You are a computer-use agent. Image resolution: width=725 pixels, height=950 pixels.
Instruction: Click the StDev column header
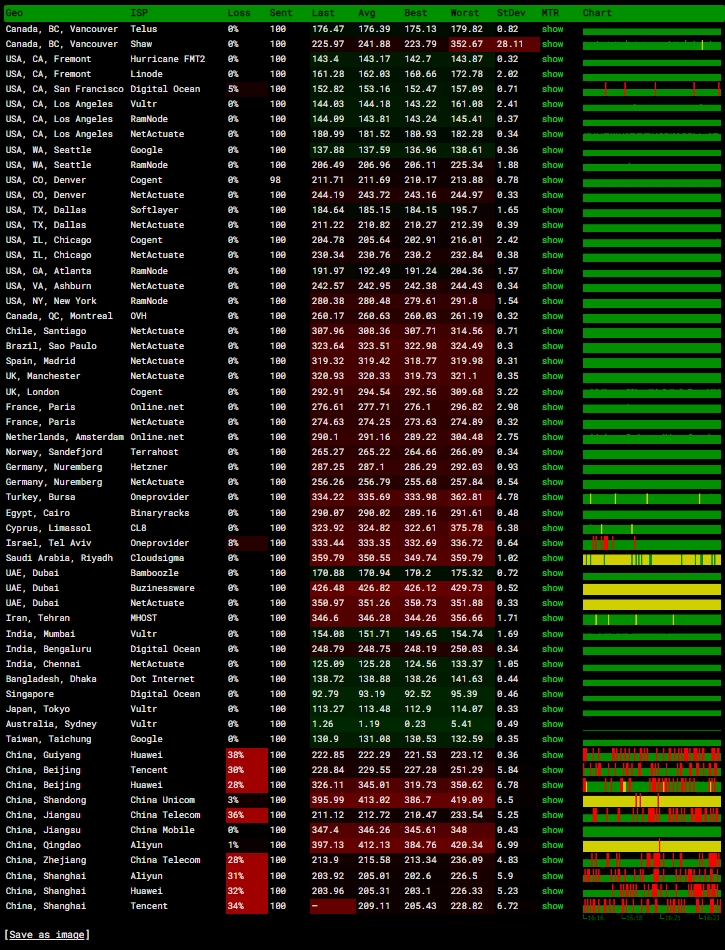click(510, 13)
